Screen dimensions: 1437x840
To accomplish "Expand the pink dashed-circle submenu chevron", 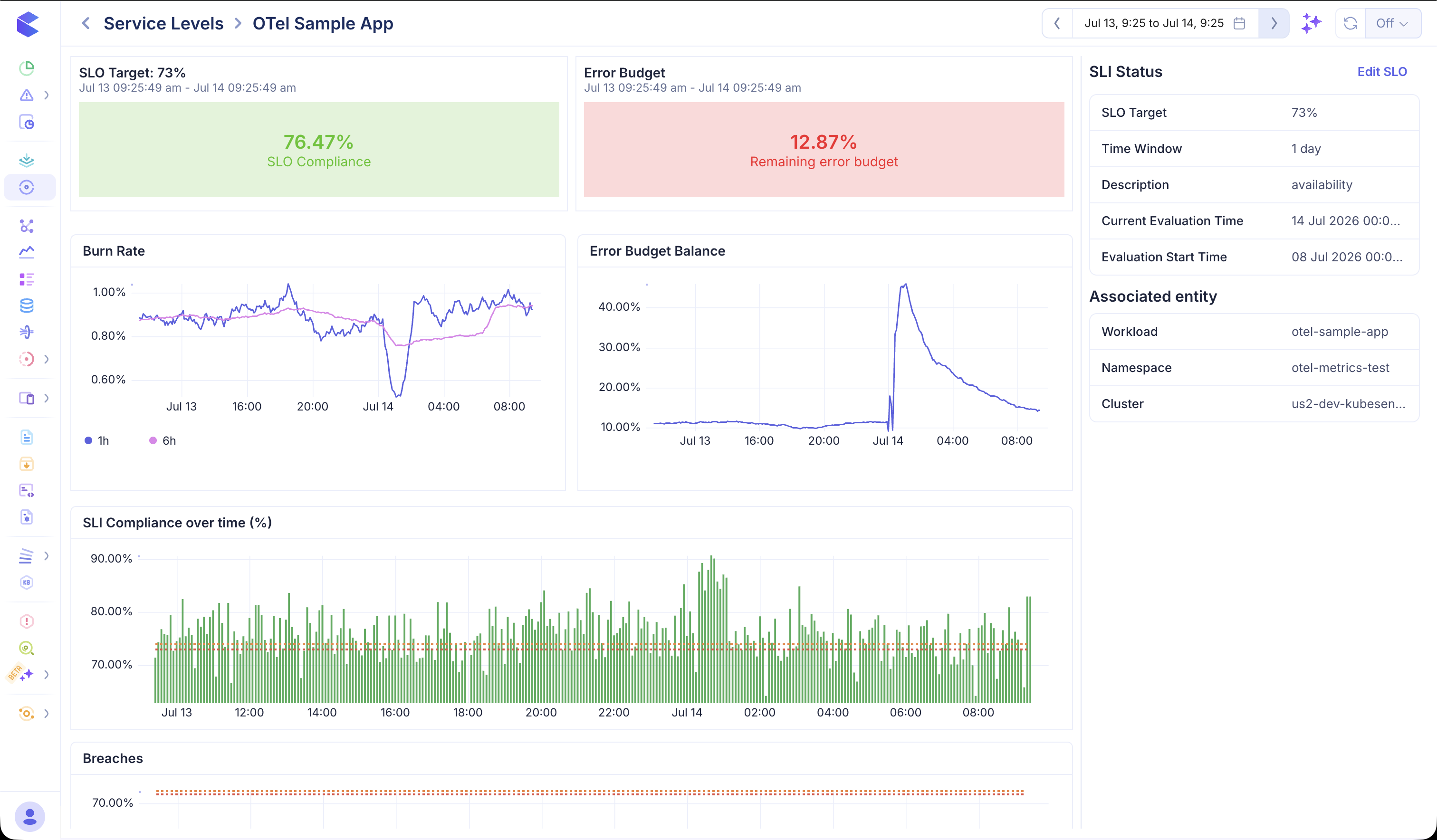I will [x=47, y=359].
